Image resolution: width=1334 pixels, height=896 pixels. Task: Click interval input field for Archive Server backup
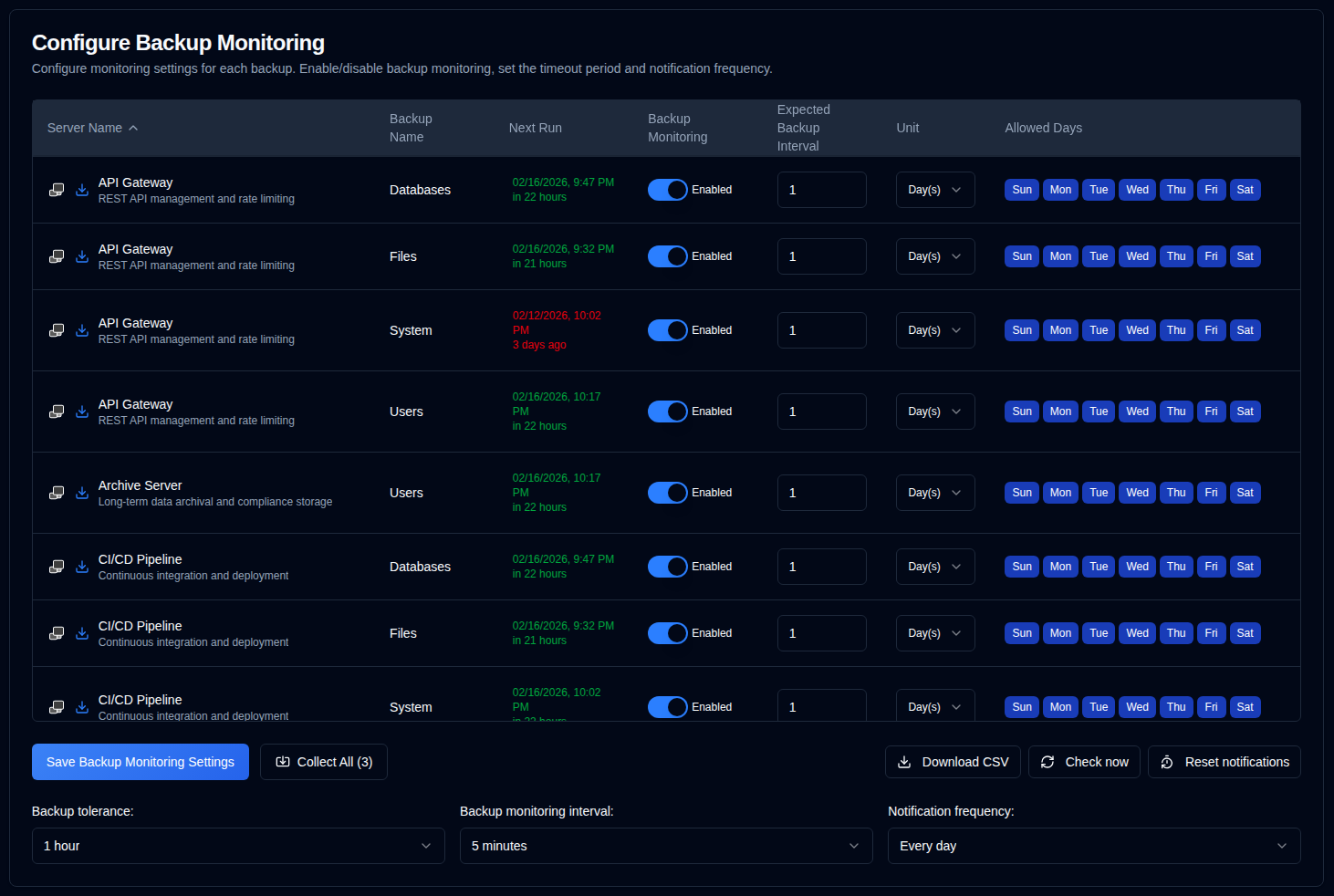[821, 493]
